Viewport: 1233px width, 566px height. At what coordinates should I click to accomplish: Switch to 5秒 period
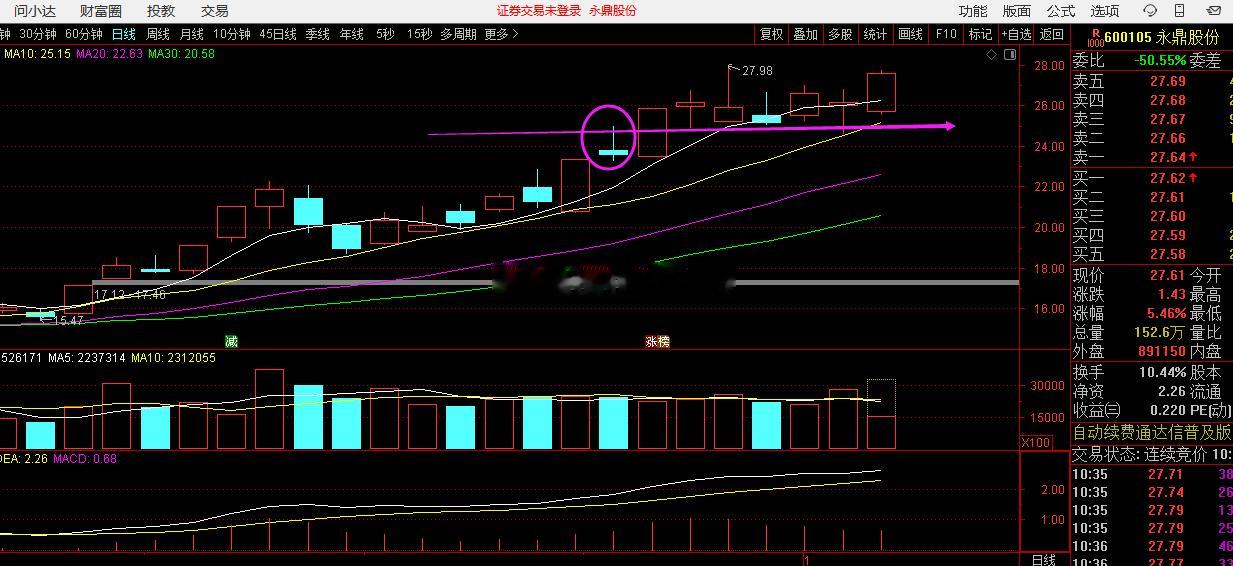pyautogui.click(x=385, y=34)
